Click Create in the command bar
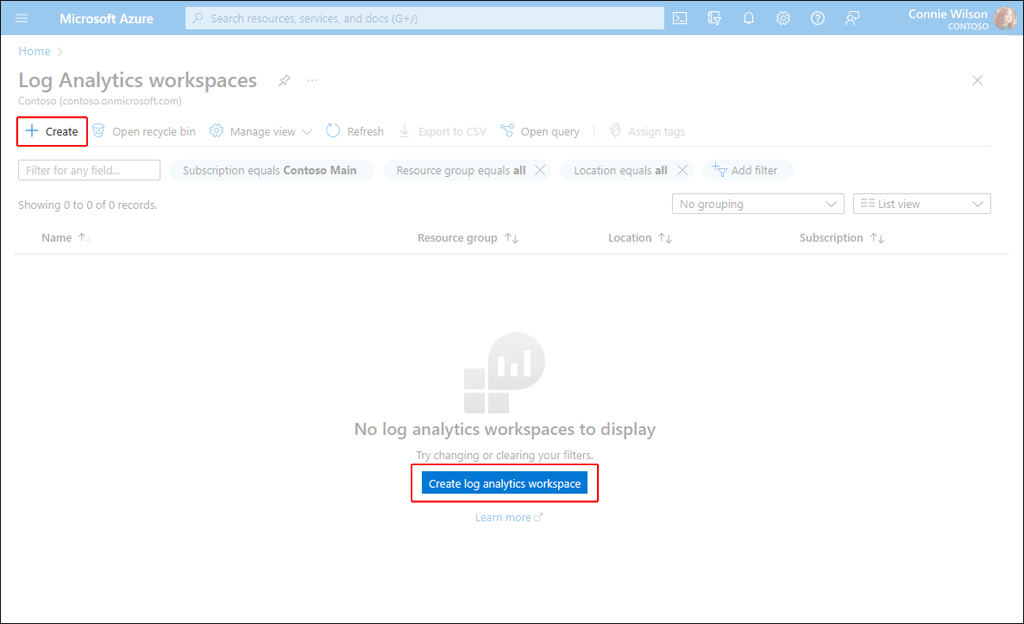1024x624 pixels. (52, 131)
